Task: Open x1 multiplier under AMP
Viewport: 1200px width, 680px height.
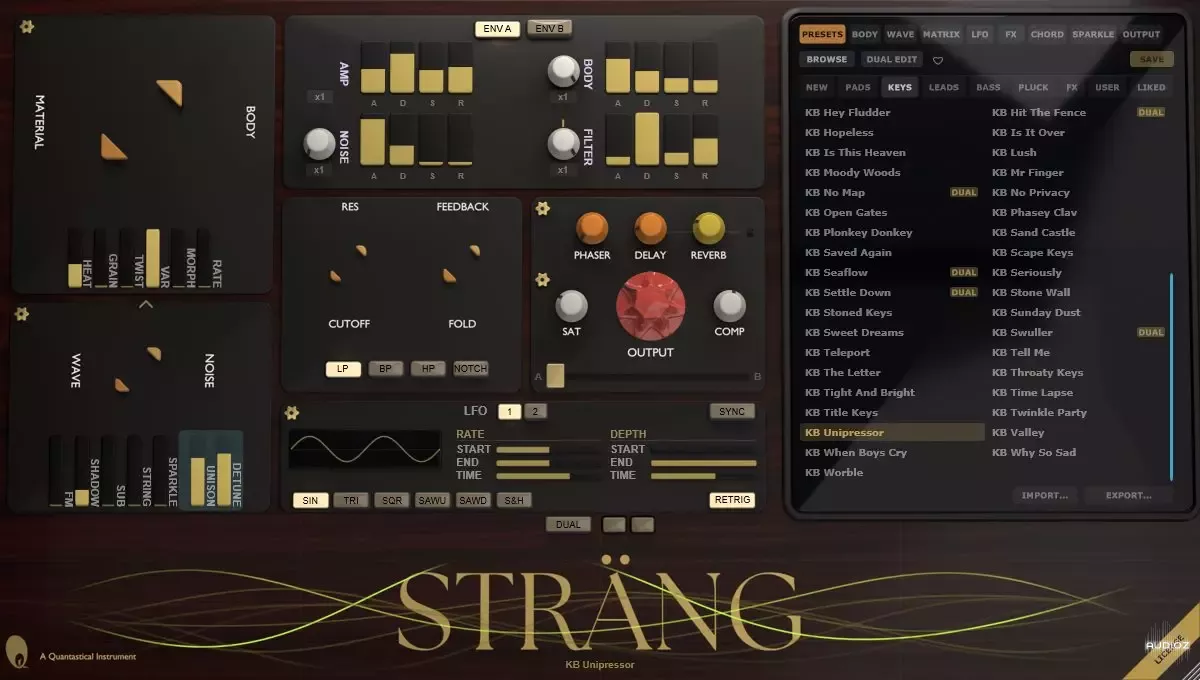Action: [319, 97]
